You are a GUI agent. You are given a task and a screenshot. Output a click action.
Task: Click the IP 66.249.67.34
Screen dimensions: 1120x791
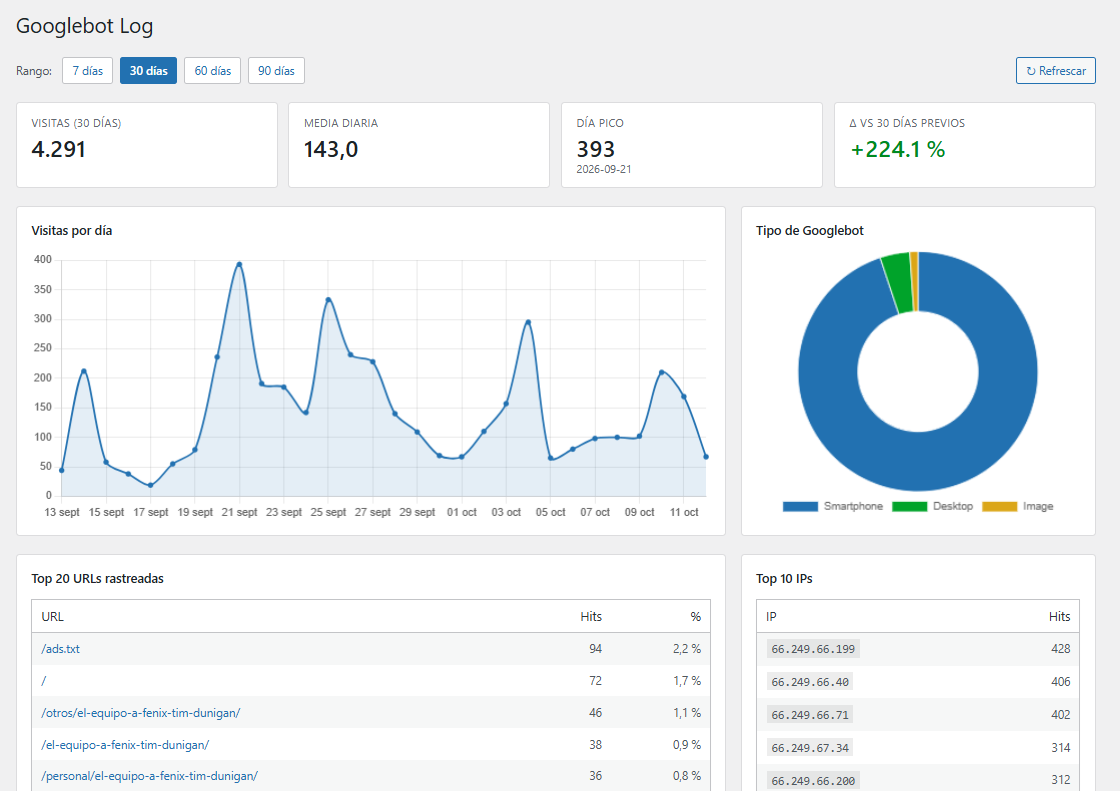click(810, 747)
